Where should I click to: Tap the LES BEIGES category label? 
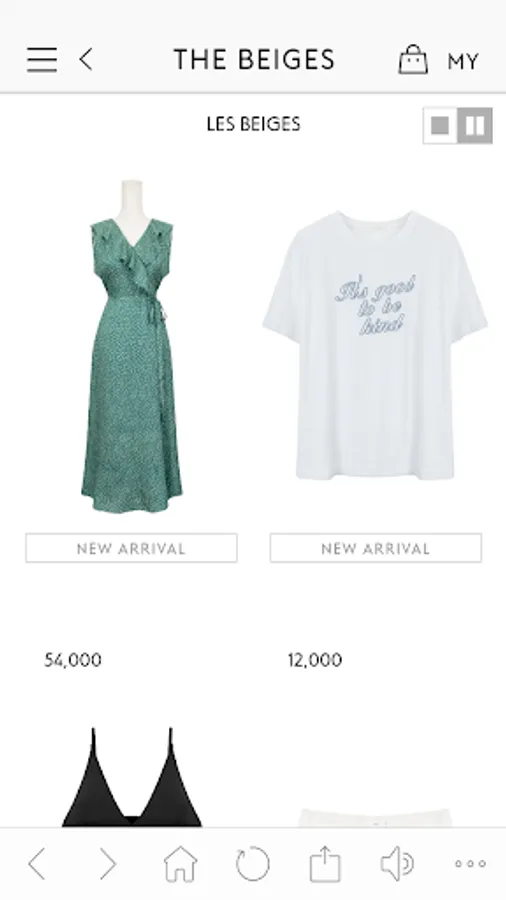(x=254, y=124)
